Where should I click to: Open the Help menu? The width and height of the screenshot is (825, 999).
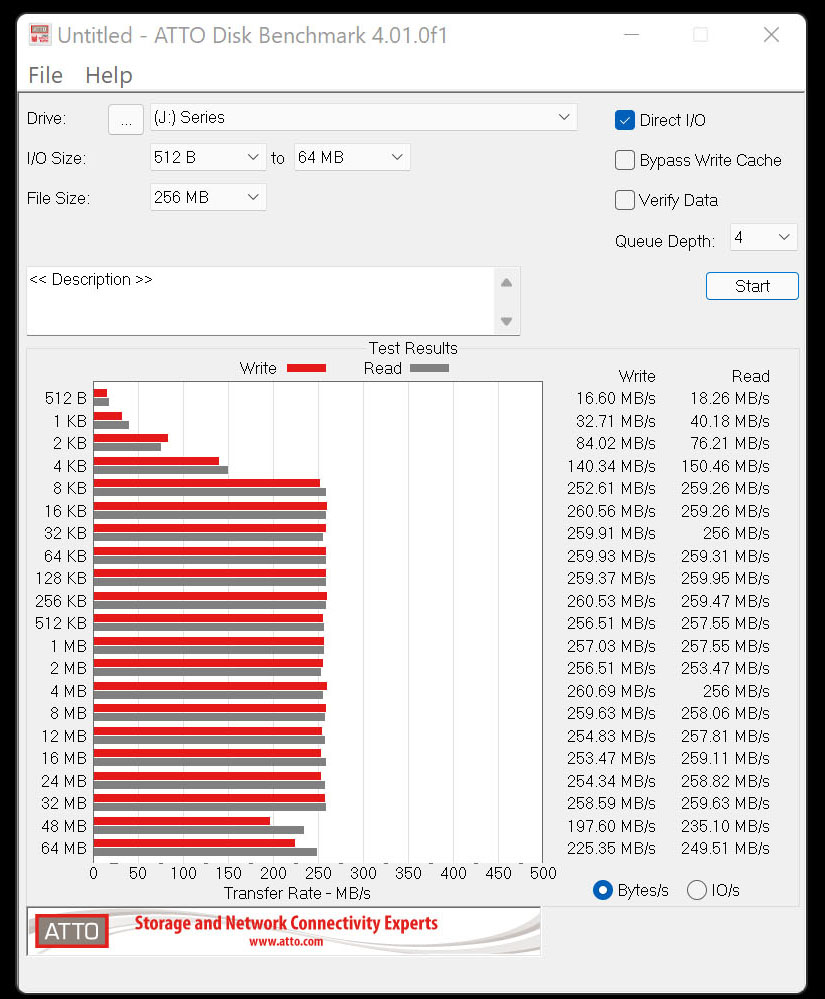[109, 75]
